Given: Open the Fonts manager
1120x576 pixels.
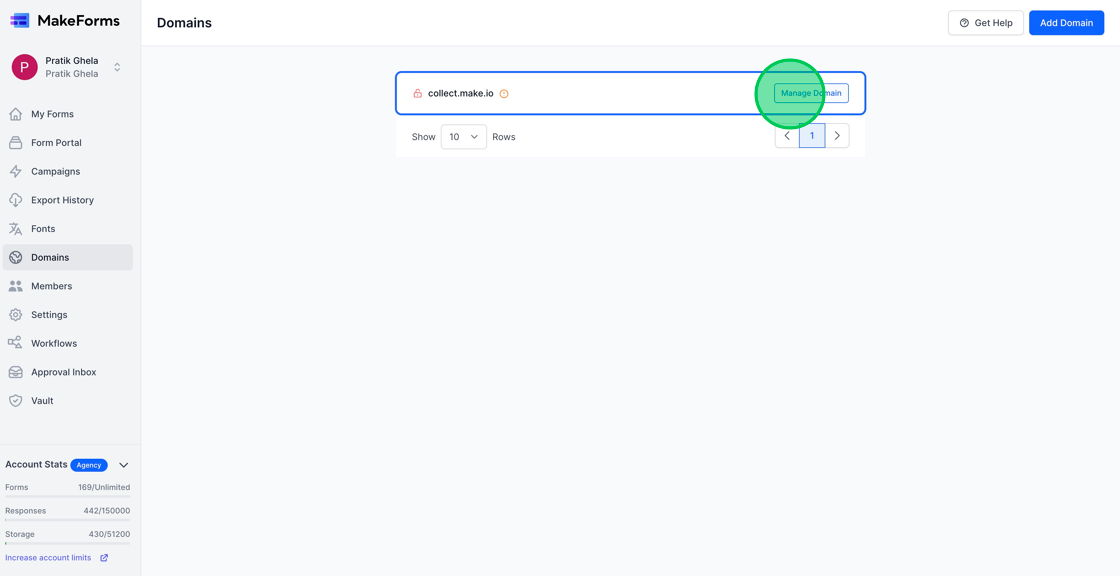Looking at the screenshot, I should click(44, 228).
